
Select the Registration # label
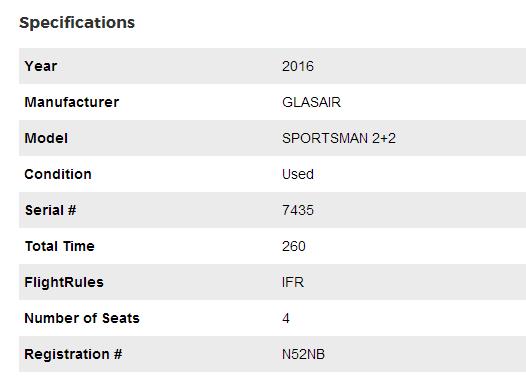click(73, 354)
